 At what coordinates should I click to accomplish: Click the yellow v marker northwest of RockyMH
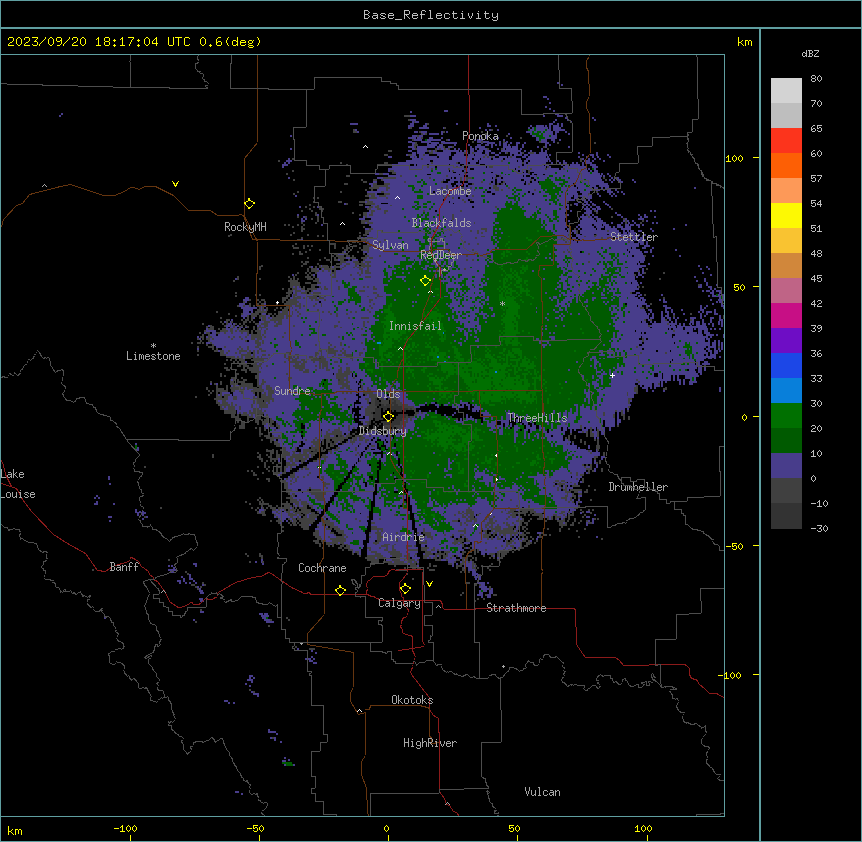pyautogui.click(x=175, y=184)
